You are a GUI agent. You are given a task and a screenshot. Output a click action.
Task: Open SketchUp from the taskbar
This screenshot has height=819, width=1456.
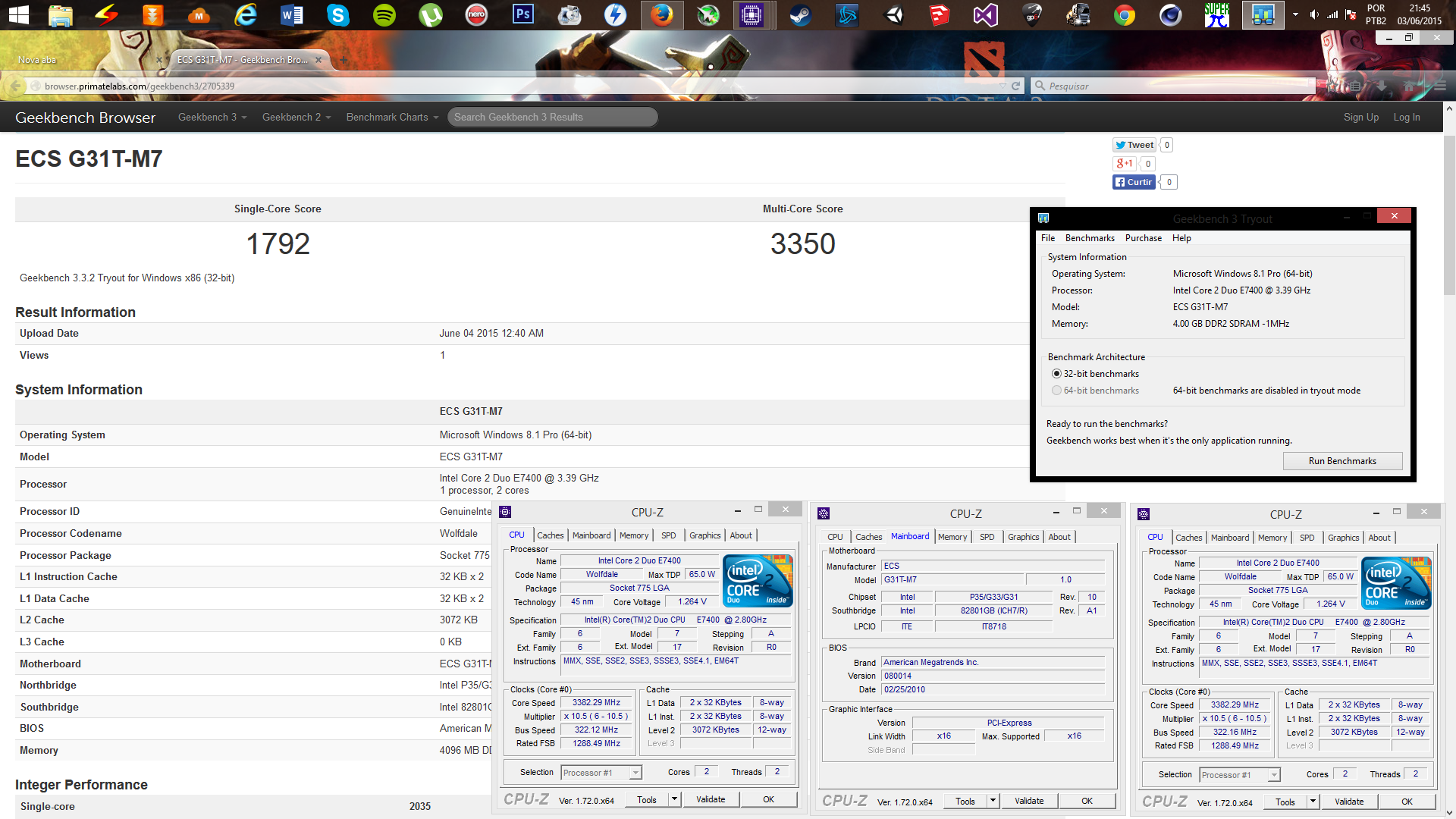point(940,14)
